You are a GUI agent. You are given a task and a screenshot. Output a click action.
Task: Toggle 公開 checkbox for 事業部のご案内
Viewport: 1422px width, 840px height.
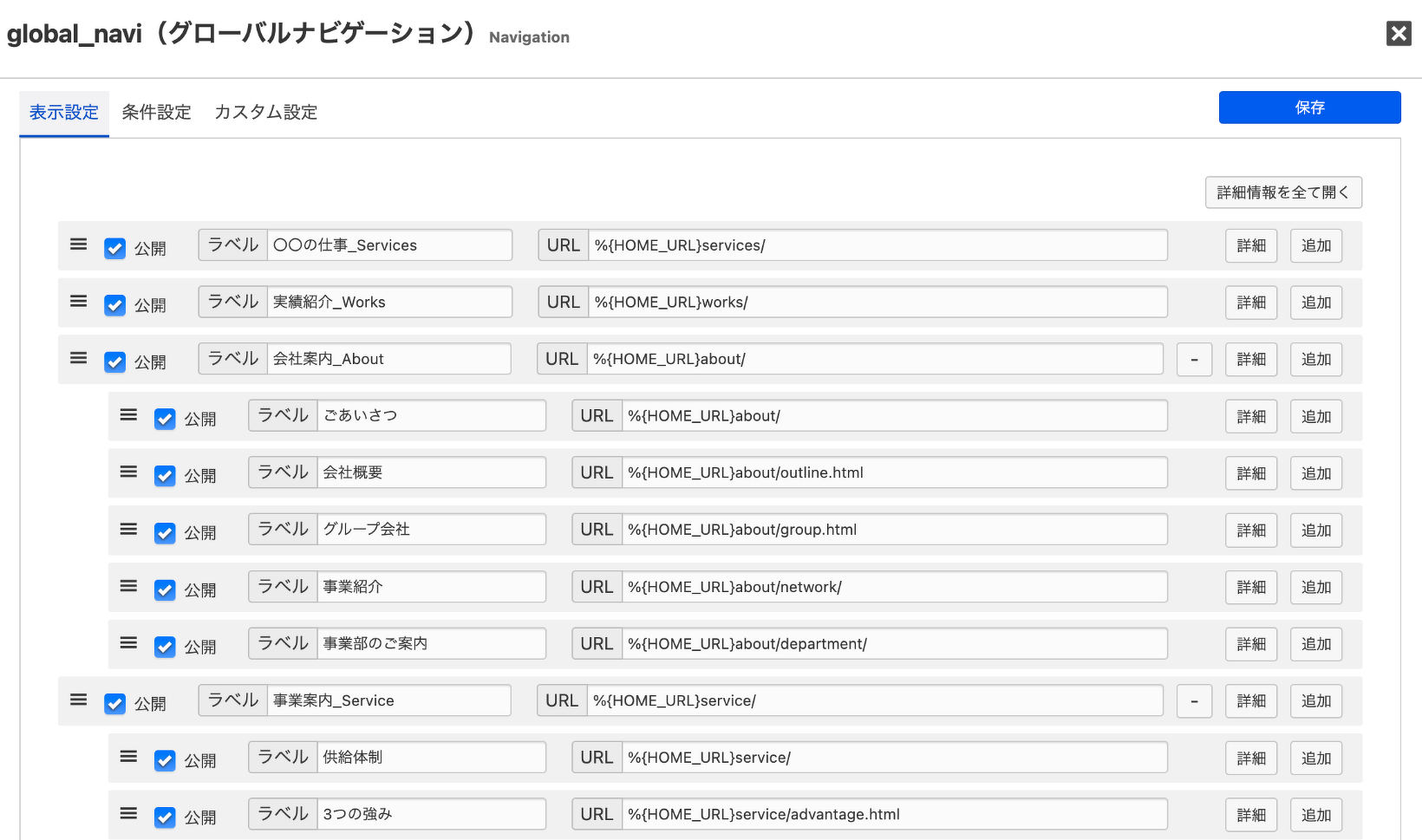pyautogui.click(x=165, y=647)
